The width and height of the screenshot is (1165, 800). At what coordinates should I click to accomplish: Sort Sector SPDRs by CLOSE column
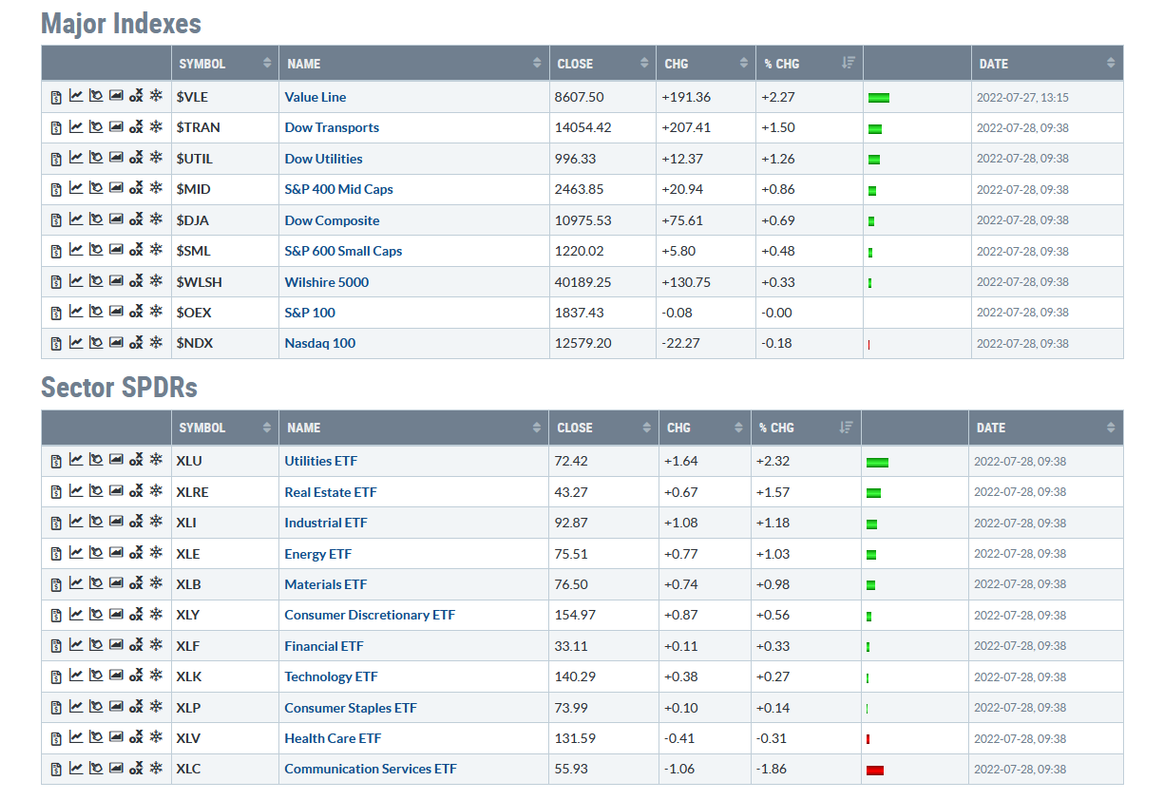coord(603,428)
